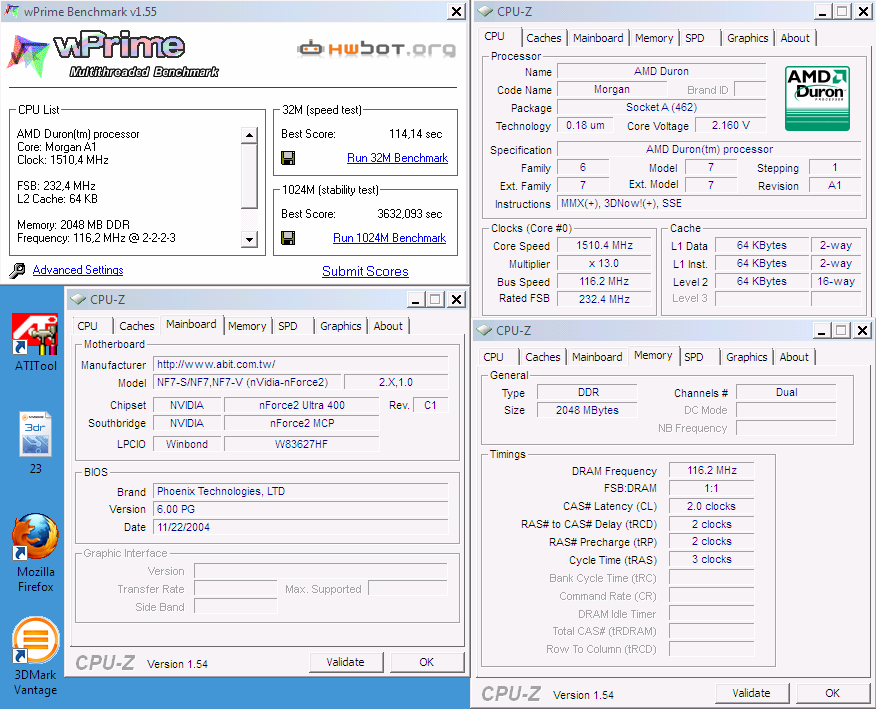The image size is (876, 709).
Task: Switch to Mainboard tab in top CPU-Z window
Action: pos(598,38)
